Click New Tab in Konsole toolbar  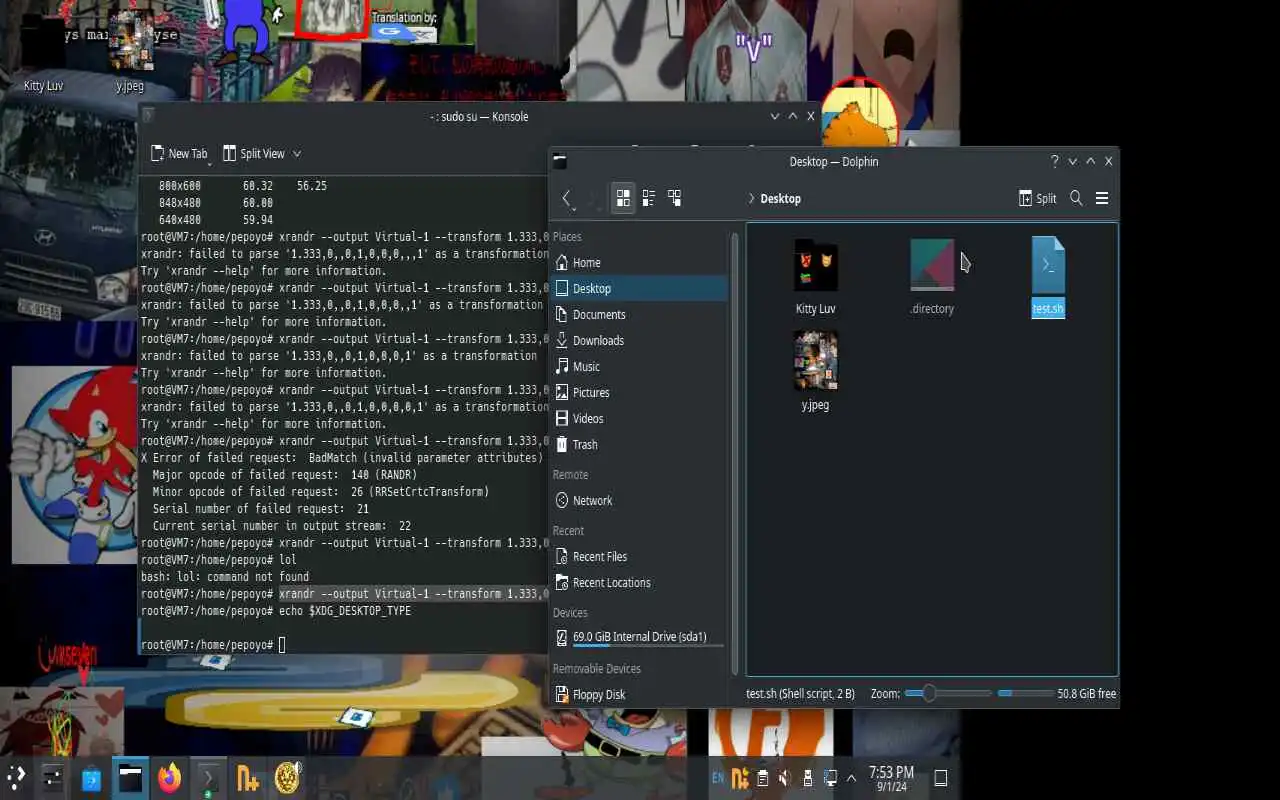click(179, 153)
